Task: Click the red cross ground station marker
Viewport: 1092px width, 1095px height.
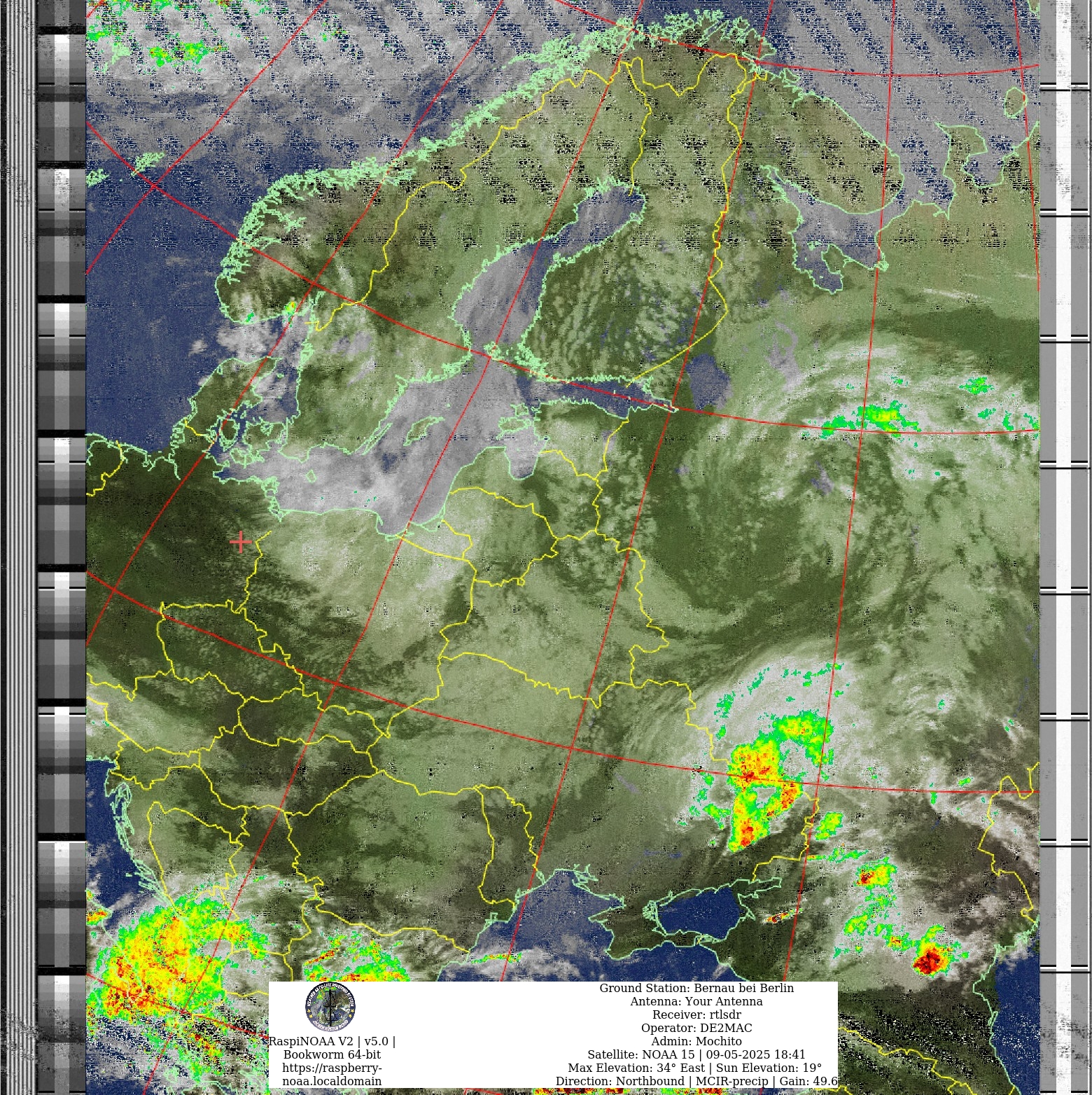Action: tap(240, 542)
